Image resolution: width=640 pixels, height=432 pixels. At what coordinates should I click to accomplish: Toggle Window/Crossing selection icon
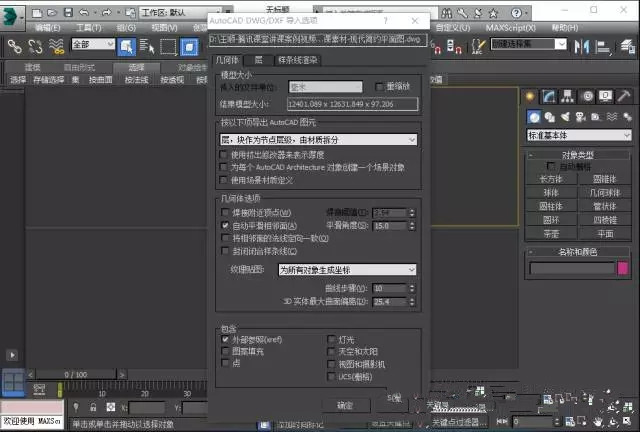tap(189, 47)
